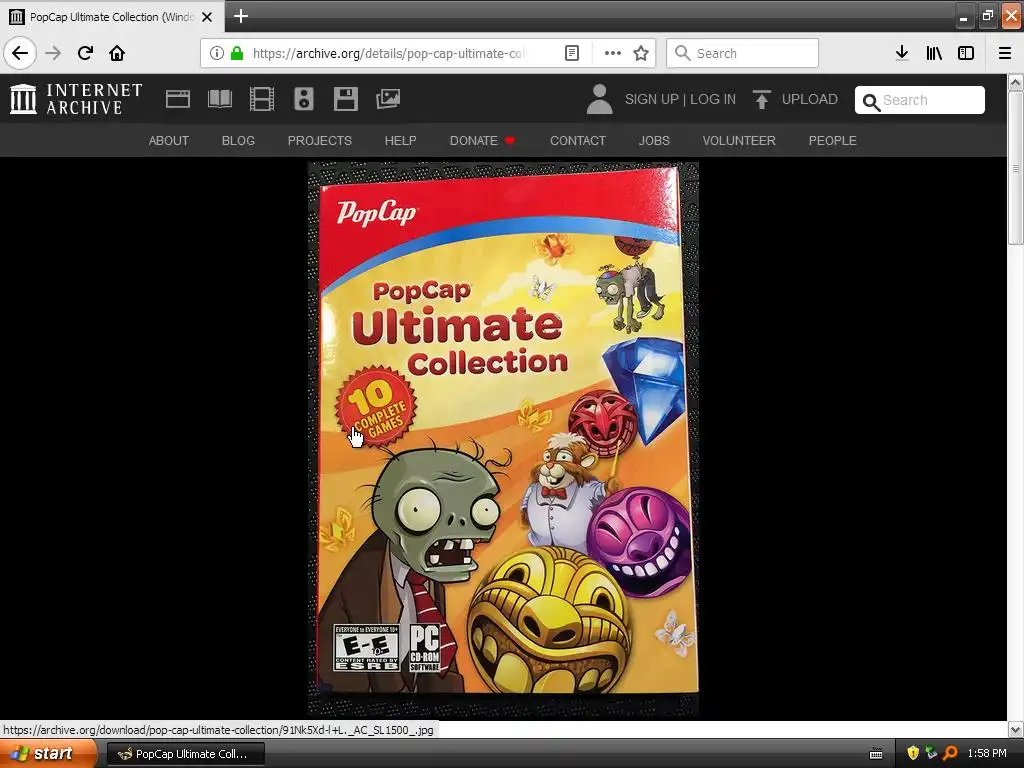1024x768 pixels.
Task: Click the SIGN UP link
Action: (652, 99)
